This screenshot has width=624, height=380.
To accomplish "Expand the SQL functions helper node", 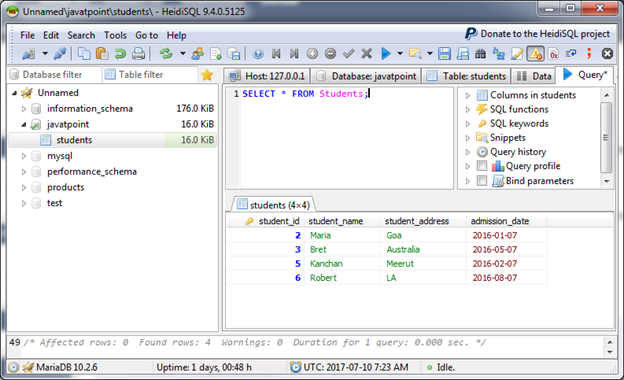I will tap(468, 109).
